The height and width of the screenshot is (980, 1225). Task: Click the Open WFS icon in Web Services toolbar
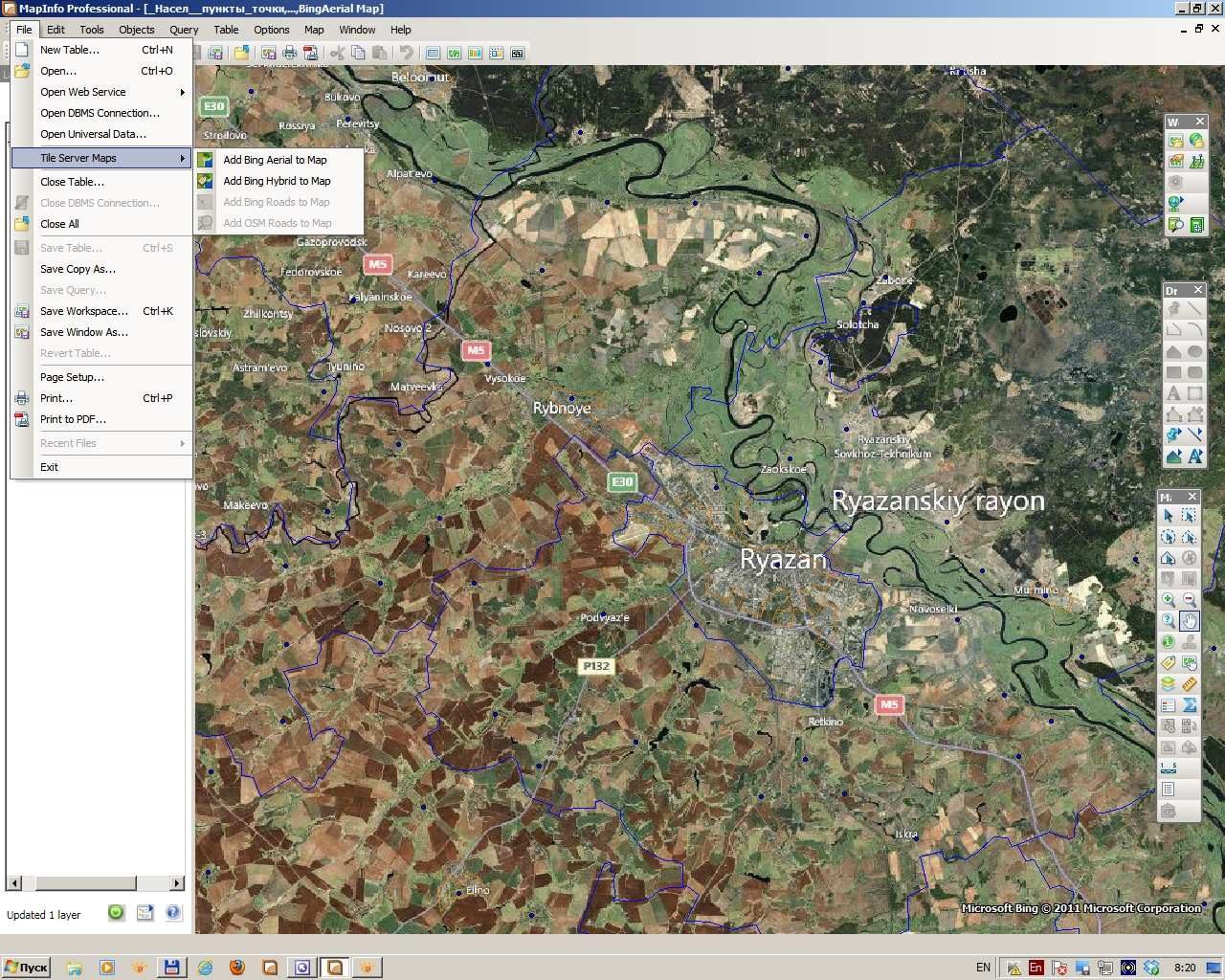(1196, 141)
